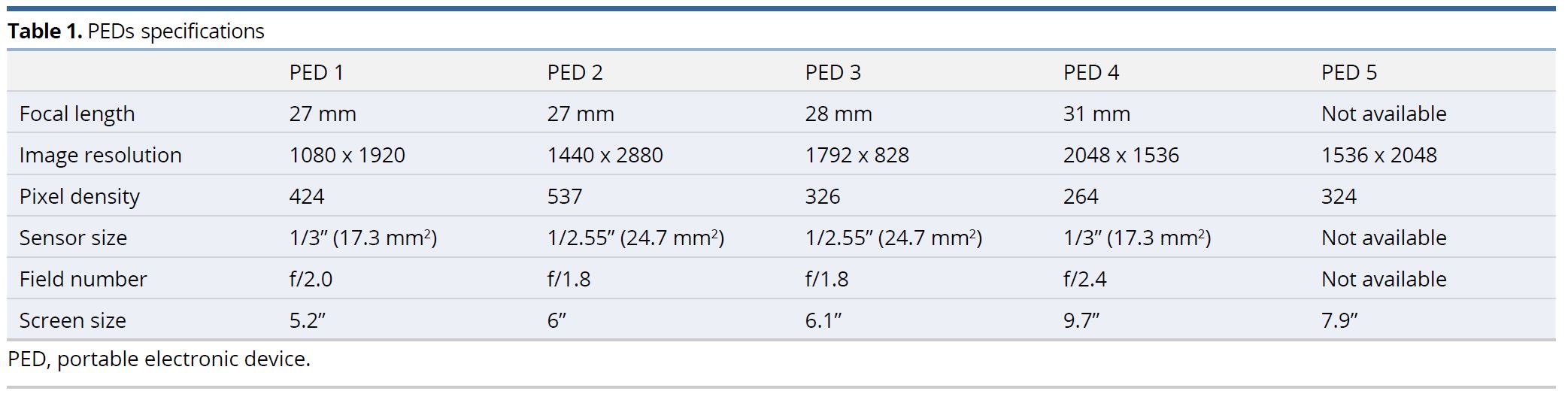Select the Focal length row label

coord(77,114)
